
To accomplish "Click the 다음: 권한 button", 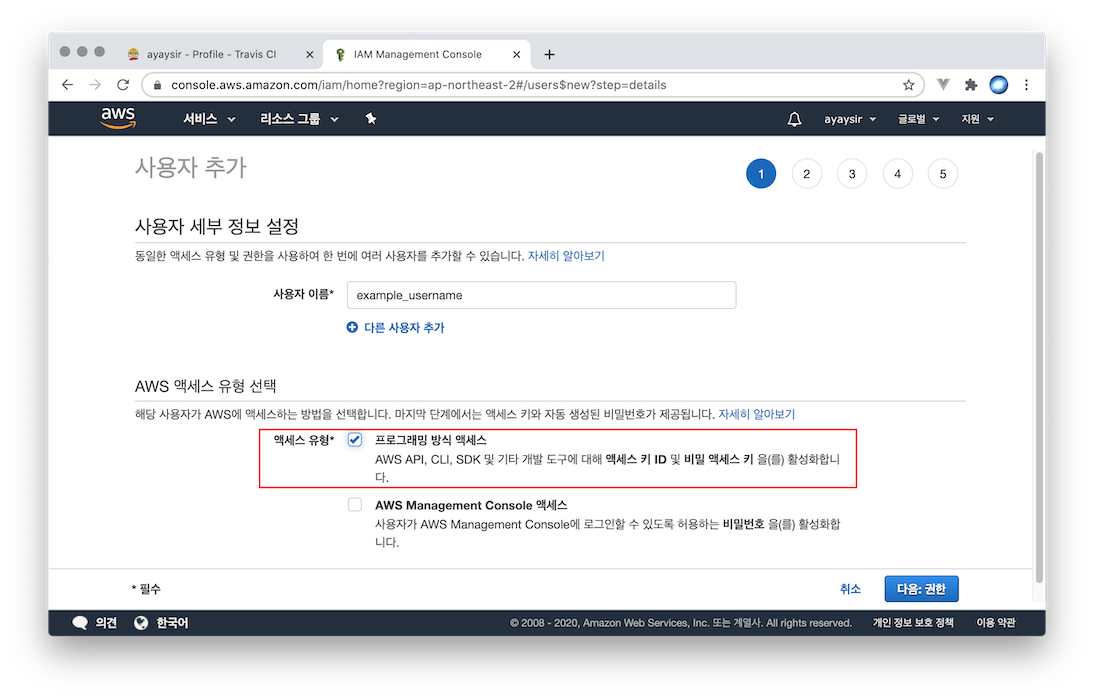I will point(921,589).
